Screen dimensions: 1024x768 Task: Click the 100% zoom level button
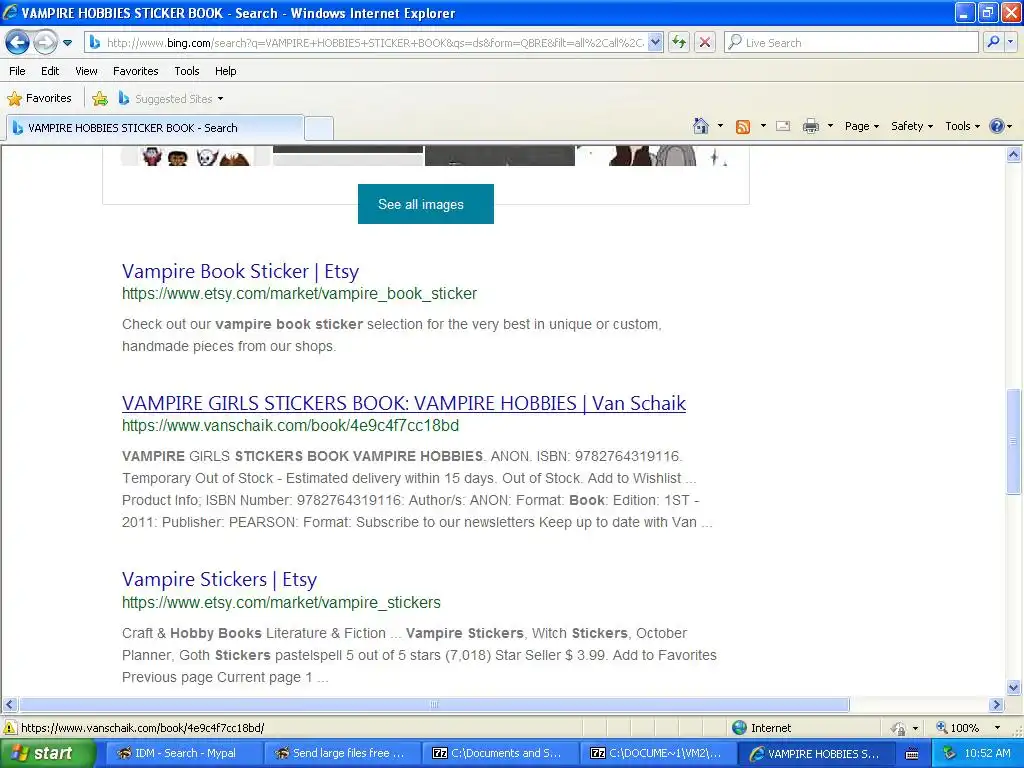tap(957, 728)
